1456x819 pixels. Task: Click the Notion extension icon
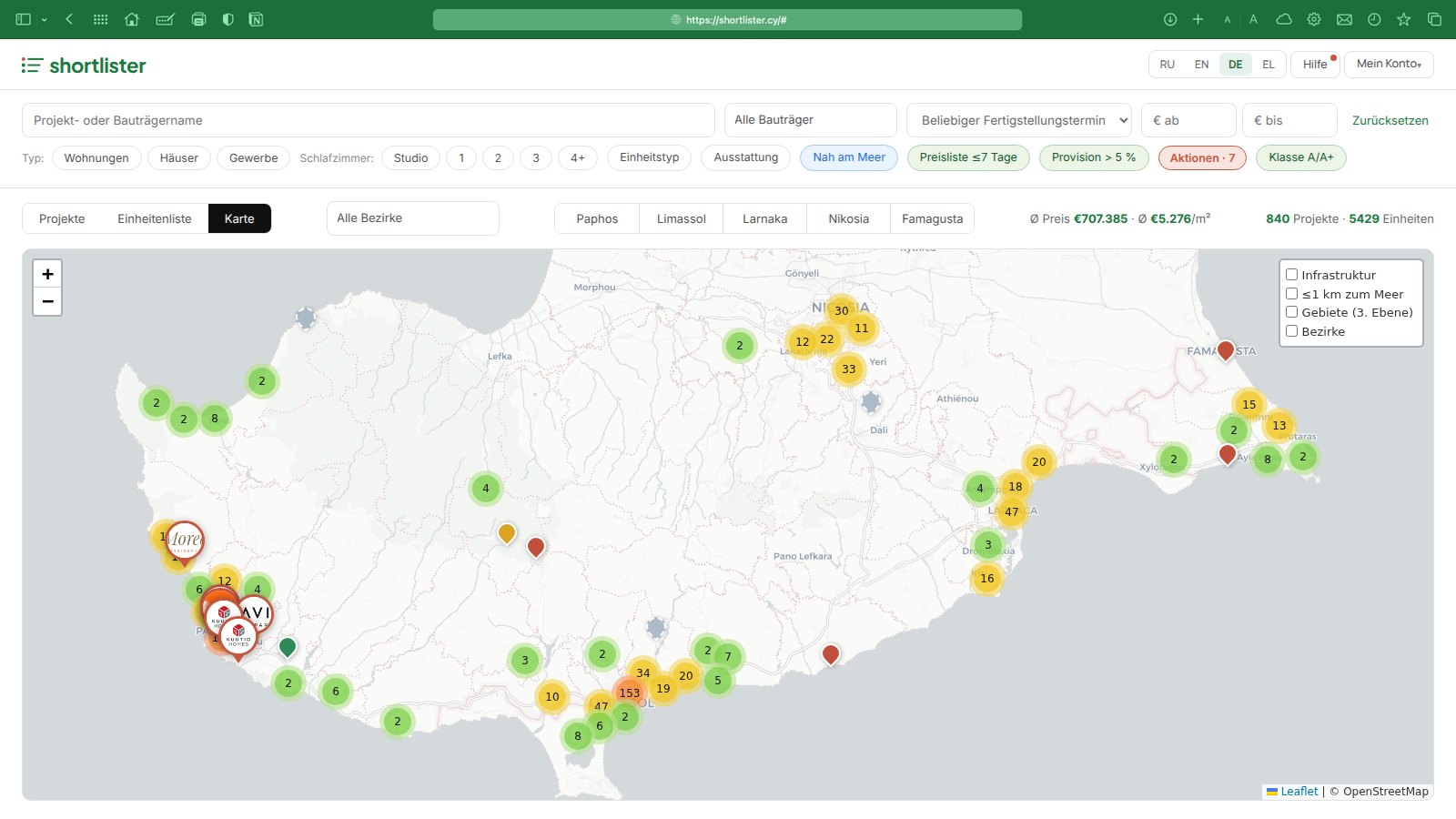click(257, 19)
